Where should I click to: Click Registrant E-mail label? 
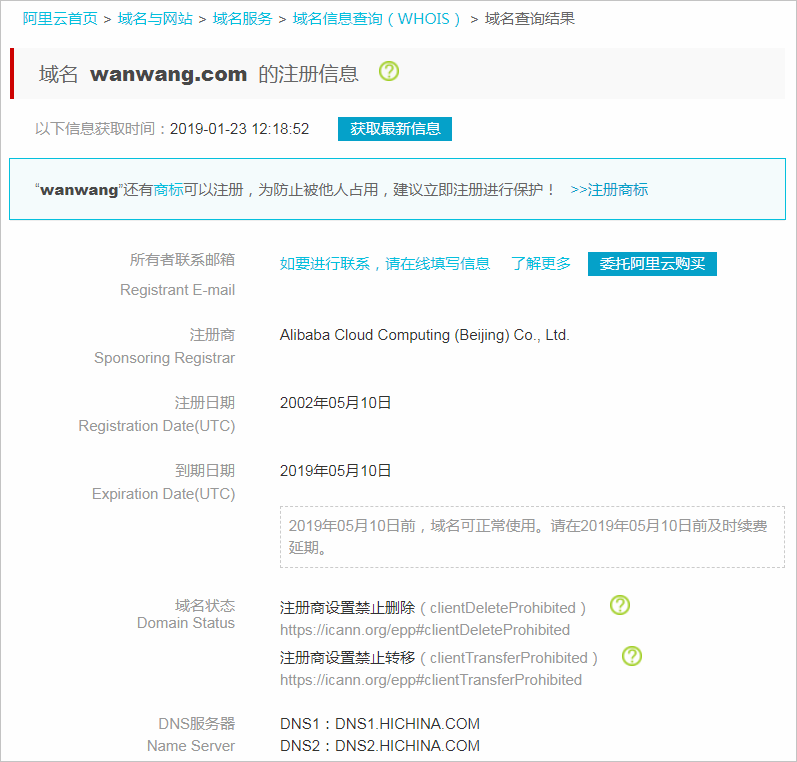coord(177,290)
